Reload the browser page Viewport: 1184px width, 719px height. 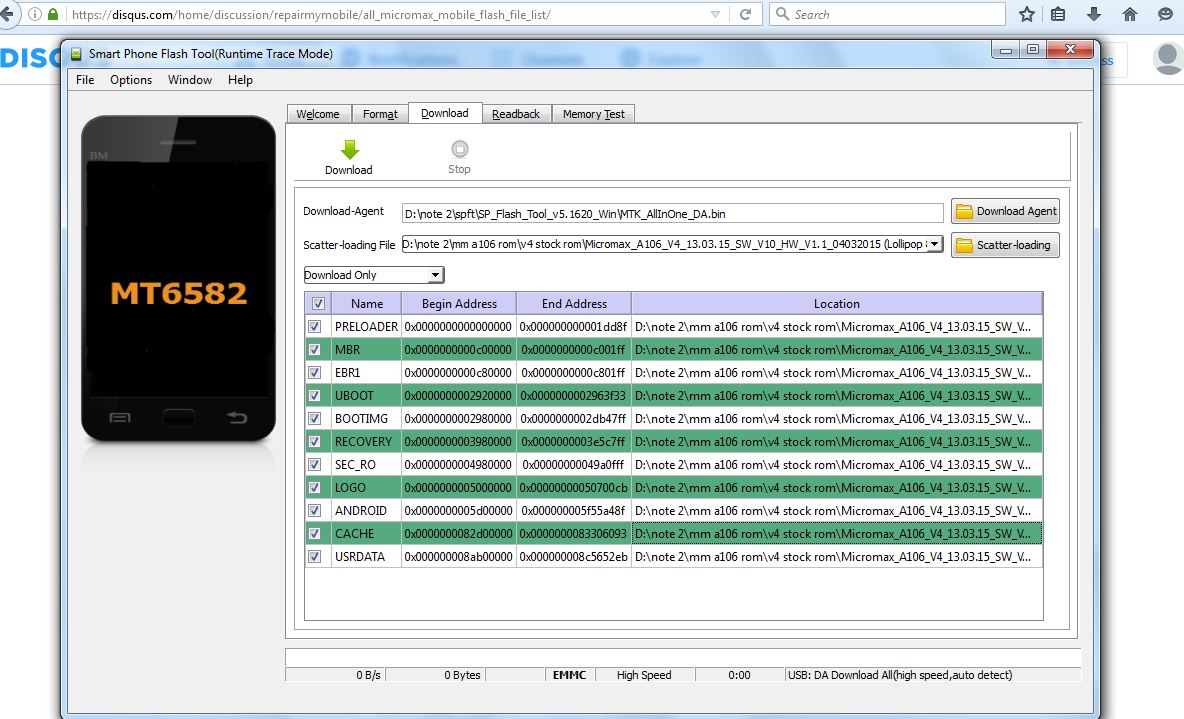tap(745, 14)
